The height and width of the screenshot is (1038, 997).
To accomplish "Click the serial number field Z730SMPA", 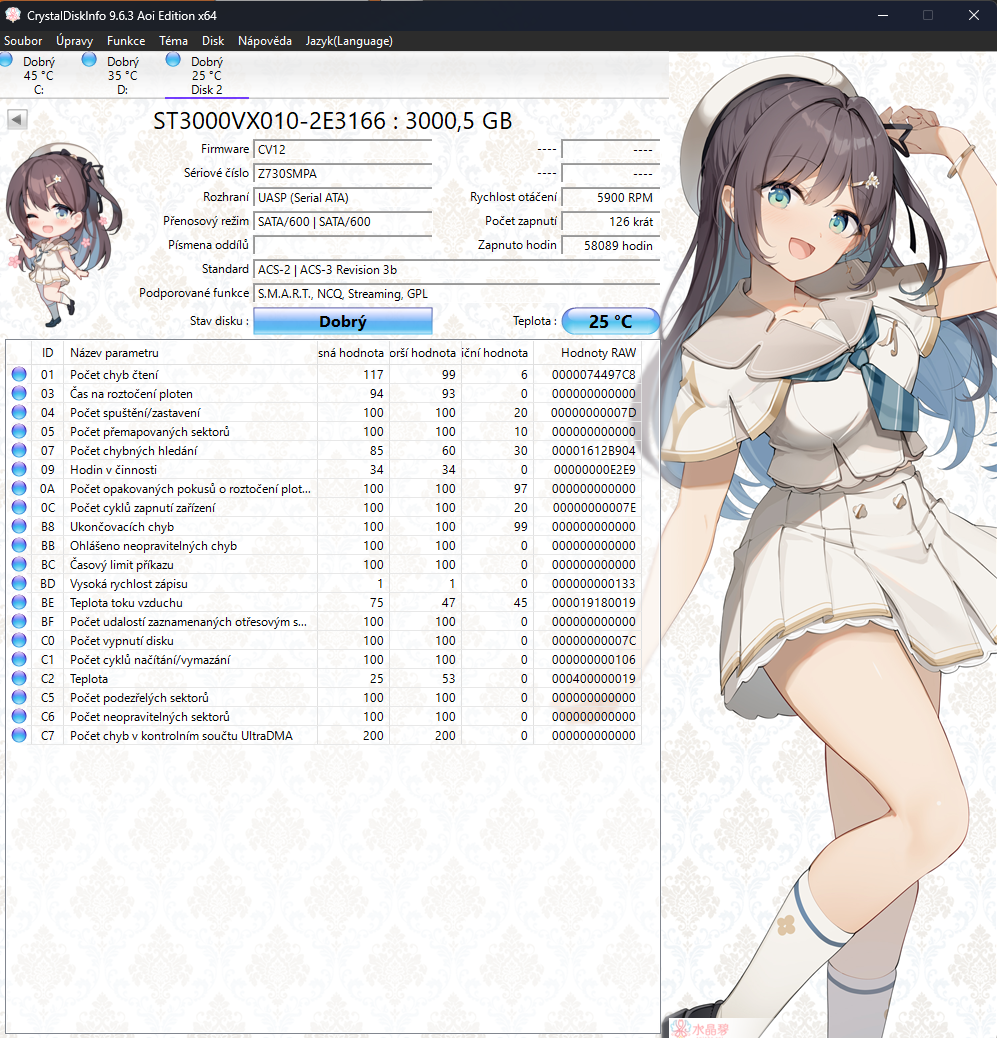I will 343,173.
